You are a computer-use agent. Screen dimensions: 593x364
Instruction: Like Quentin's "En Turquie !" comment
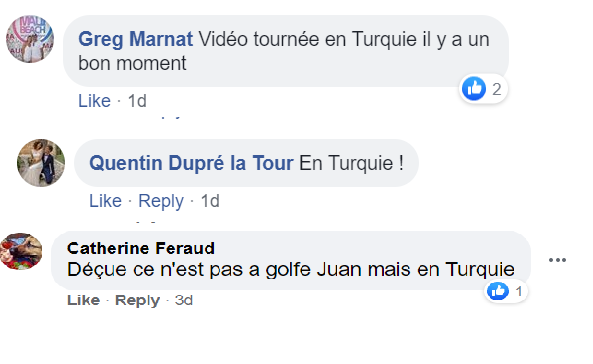(105, 201)
